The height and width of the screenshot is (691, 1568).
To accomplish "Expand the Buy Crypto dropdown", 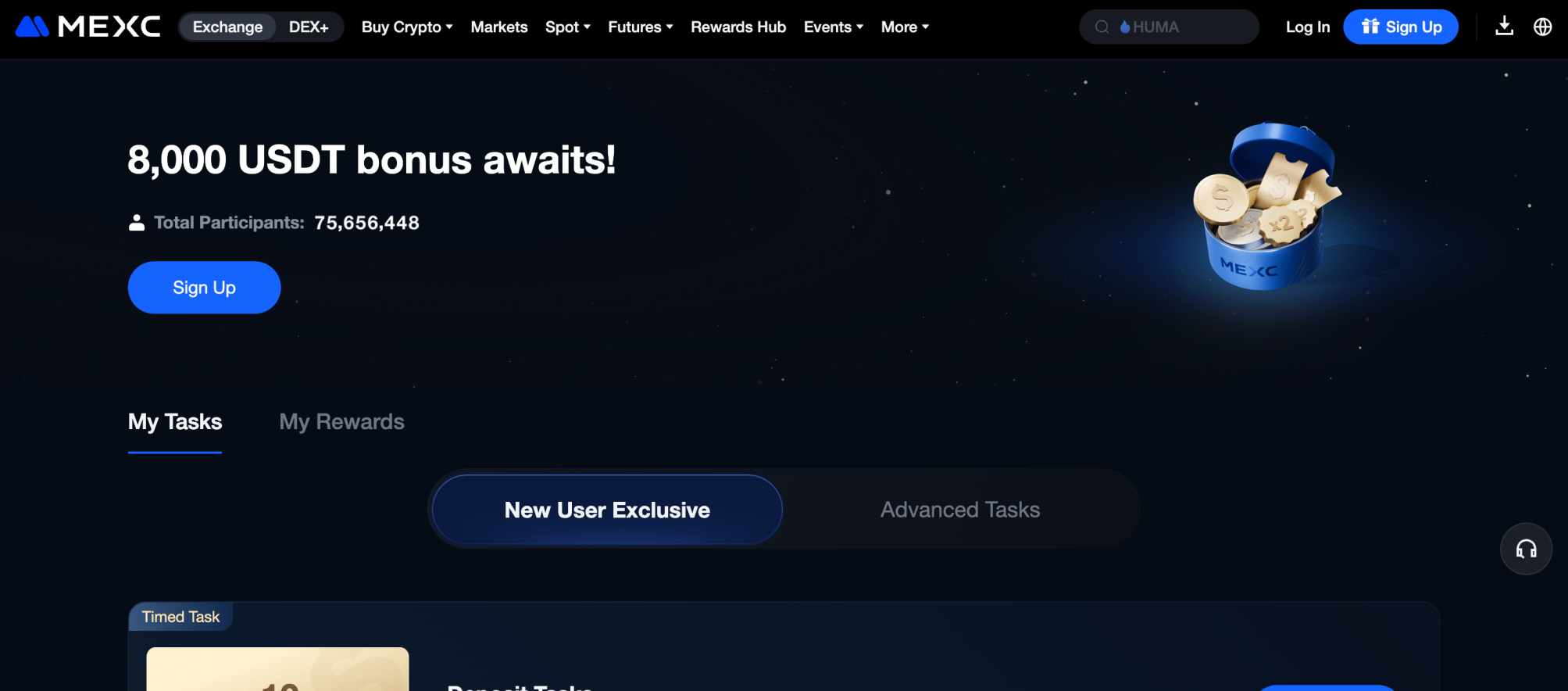I will coord(407,27).
